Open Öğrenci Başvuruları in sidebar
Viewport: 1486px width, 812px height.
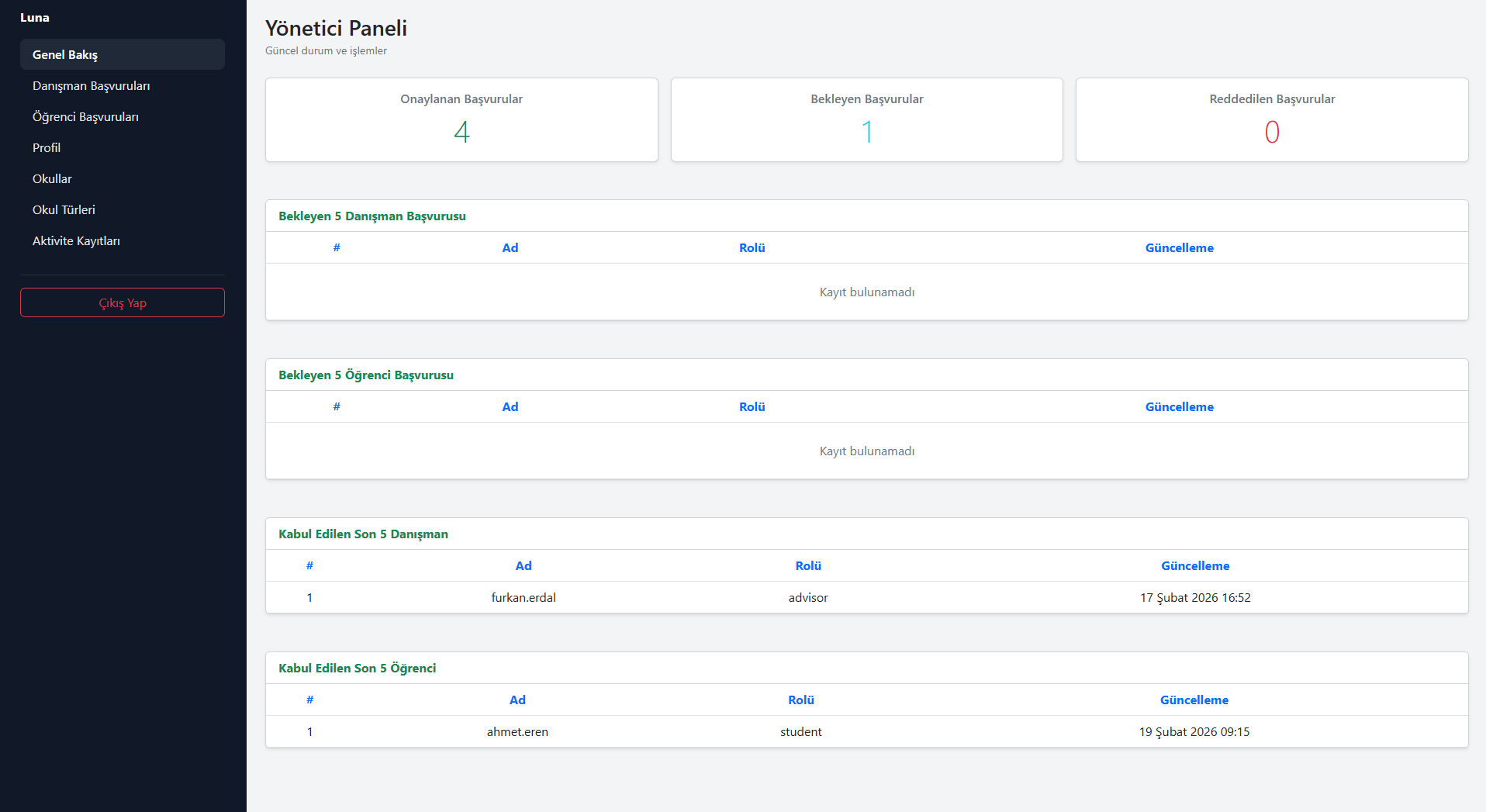coord(123,116)
